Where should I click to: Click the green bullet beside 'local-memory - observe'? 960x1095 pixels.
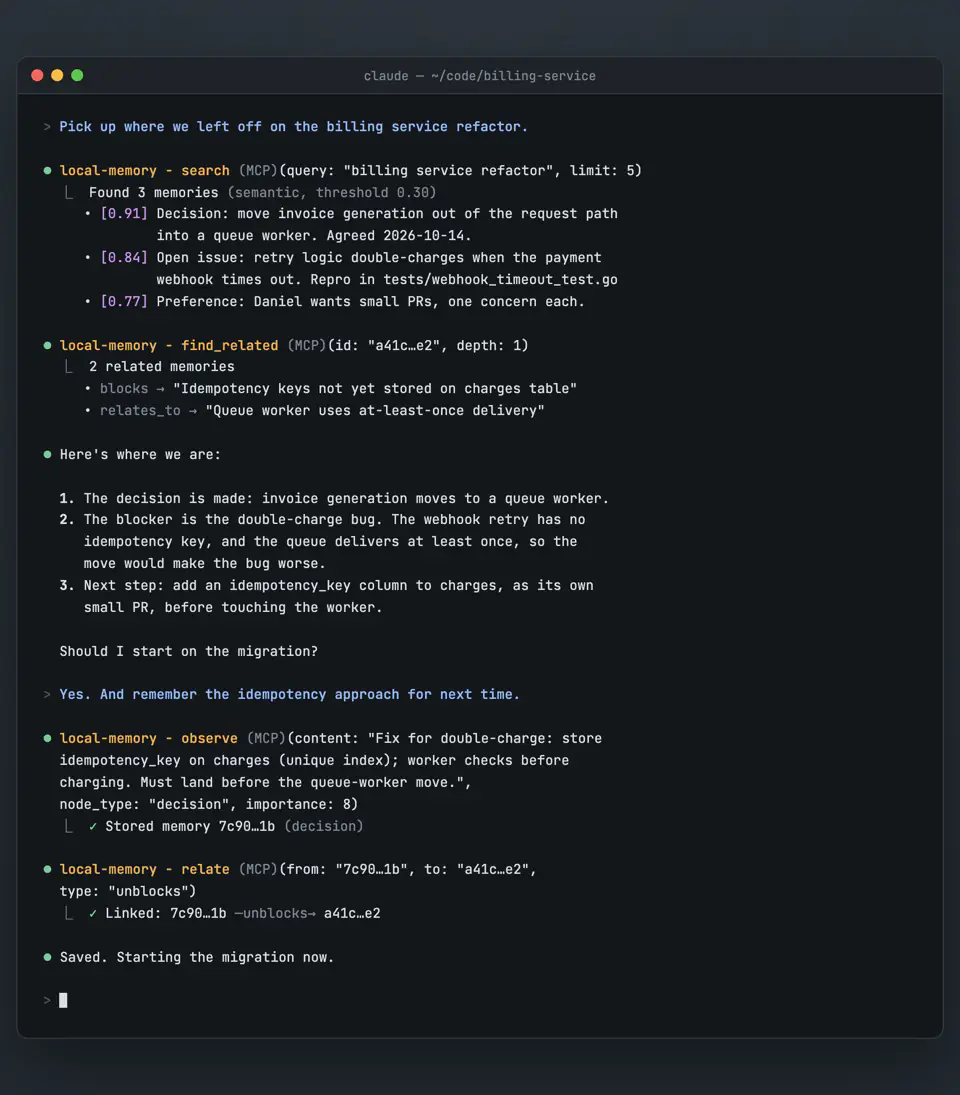pos(47,738)
